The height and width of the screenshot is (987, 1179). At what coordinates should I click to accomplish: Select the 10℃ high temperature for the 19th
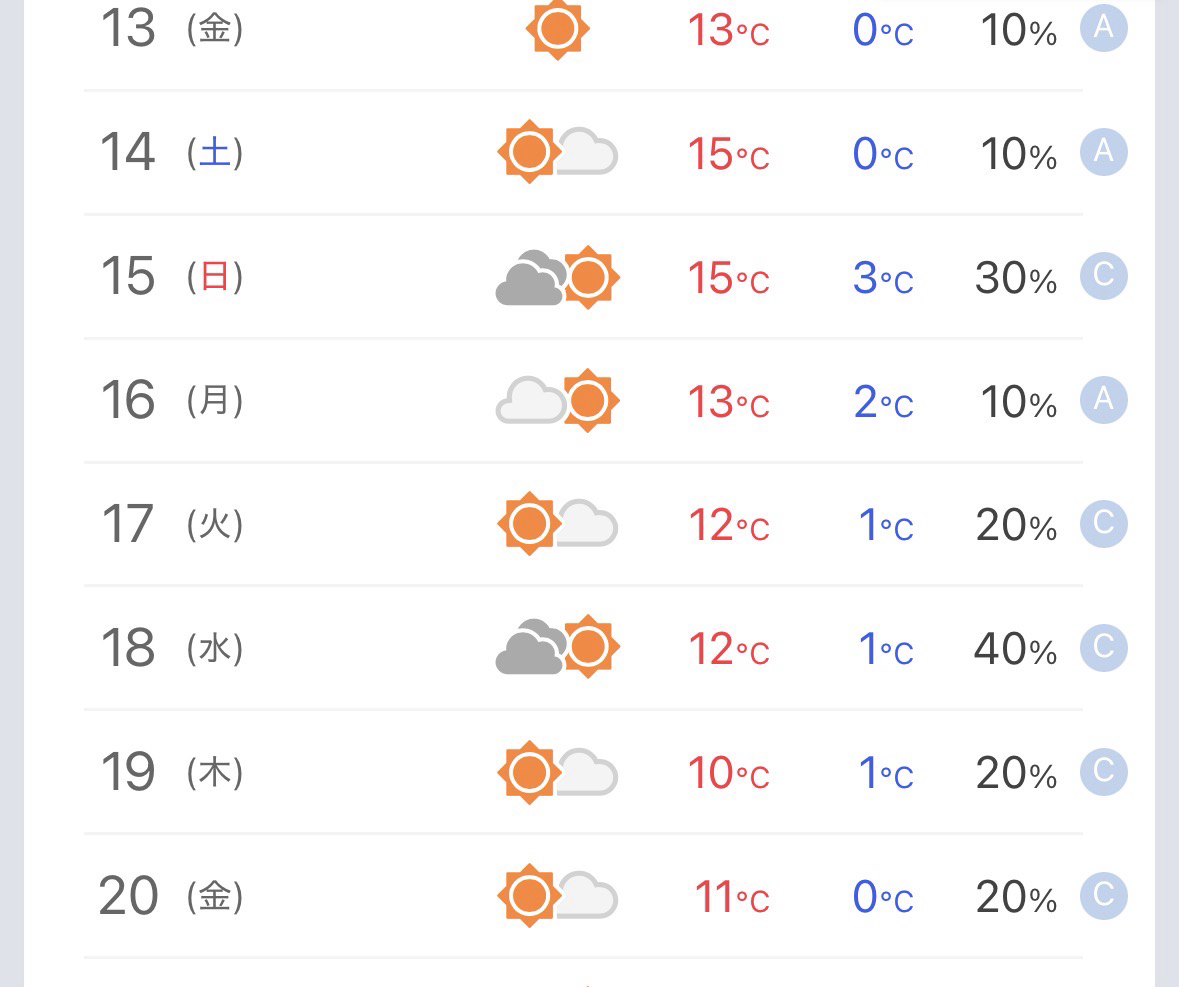pyautogui.click(x=728, y=774)
